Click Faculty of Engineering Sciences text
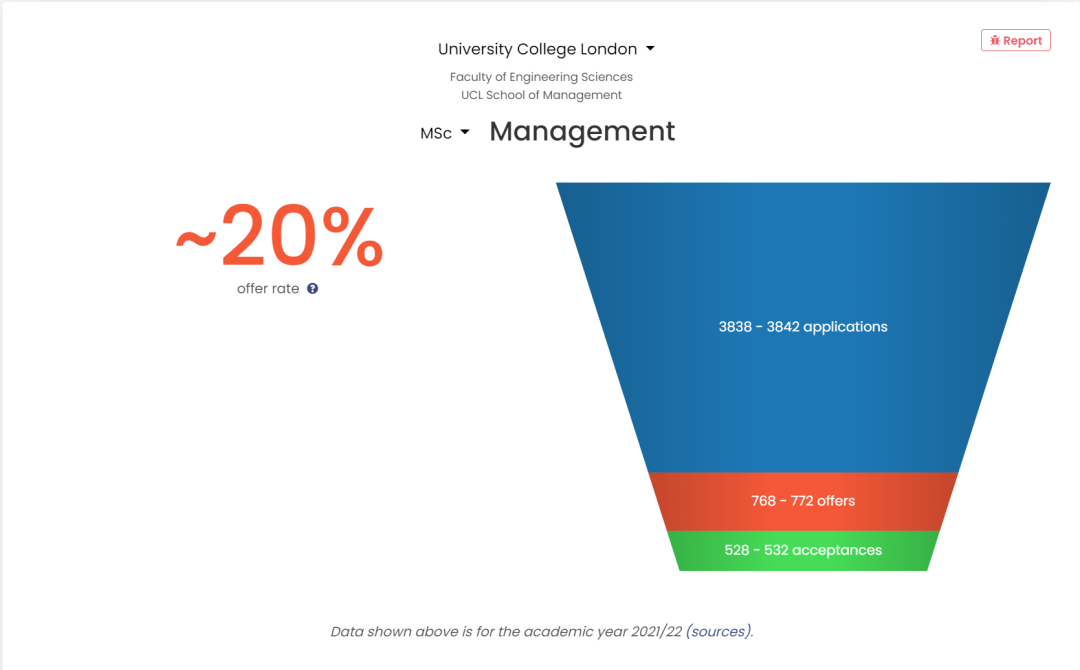Viewport: 1080px width, 670px height. pos(541,77)
